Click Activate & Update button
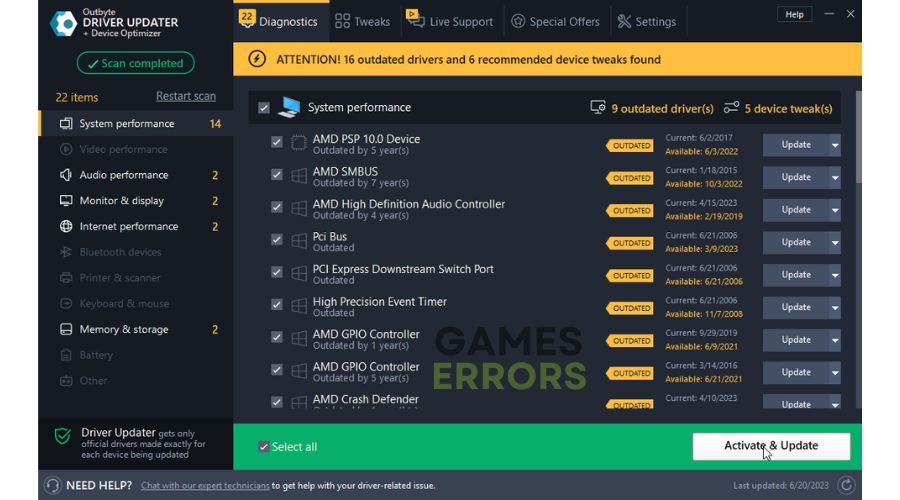The width and height of the screenshot is (900, 500). [x=771, y=446]
